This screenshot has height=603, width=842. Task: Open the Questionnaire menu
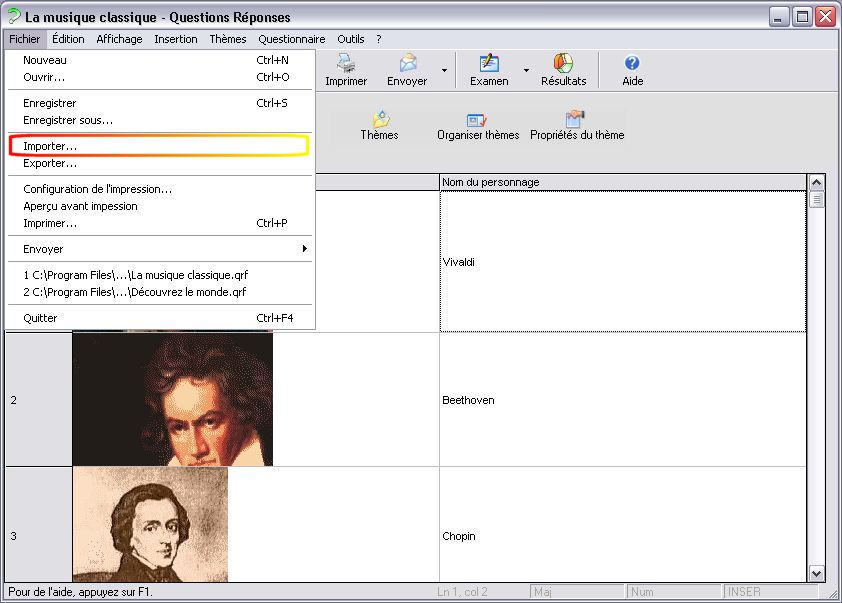tap(292, 39)
